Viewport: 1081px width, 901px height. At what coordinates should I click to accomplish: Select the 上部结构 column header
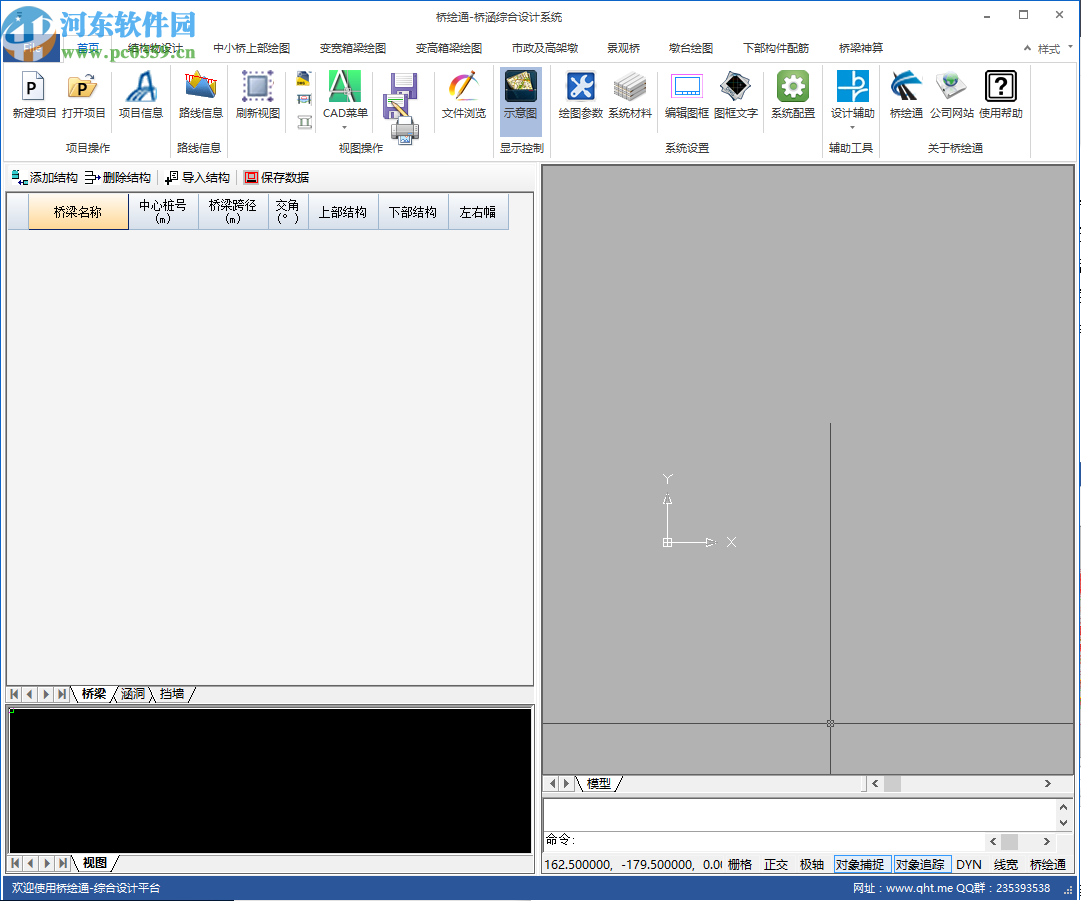coord(343,212)
